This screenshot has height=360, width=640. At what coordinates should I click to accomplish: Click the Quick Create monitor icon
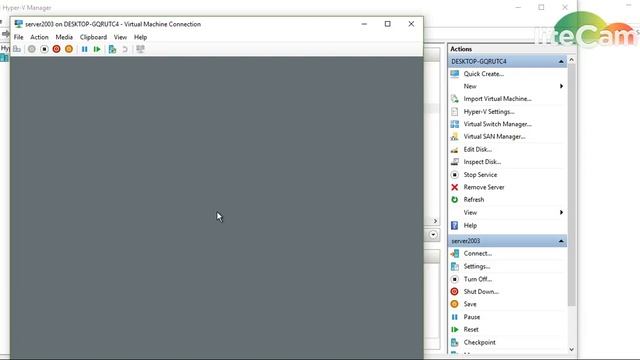tap(454, 74)
